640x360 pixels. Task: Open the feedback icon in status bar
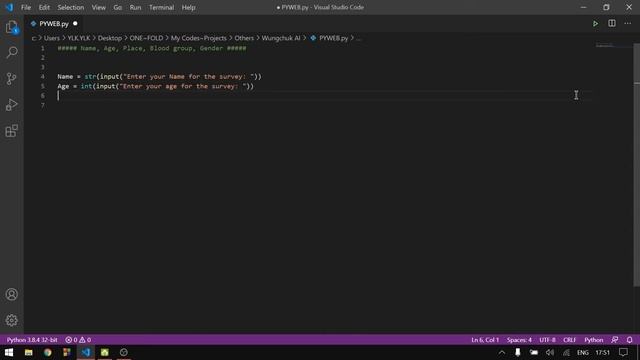(615, 340)
